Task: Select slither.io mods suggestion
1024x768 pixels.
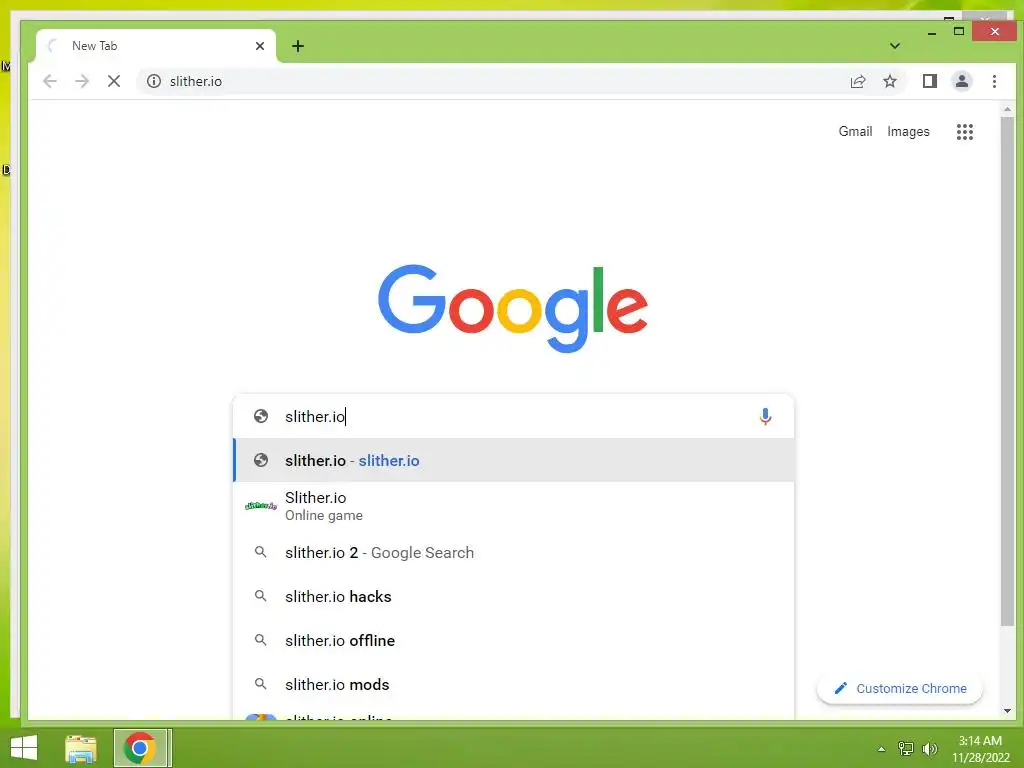Action: pyautogui.click(x=513, y=684)
